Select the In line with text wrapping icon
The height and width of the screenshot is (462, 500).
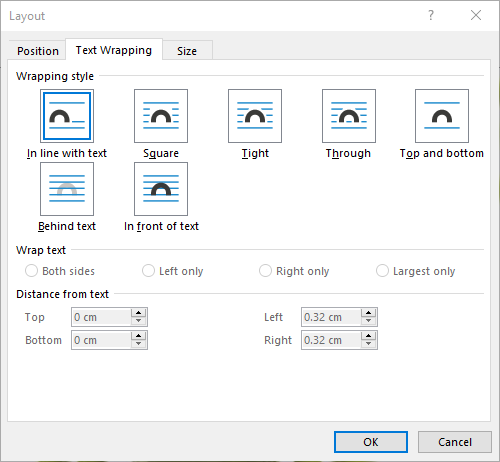(67, 116)
